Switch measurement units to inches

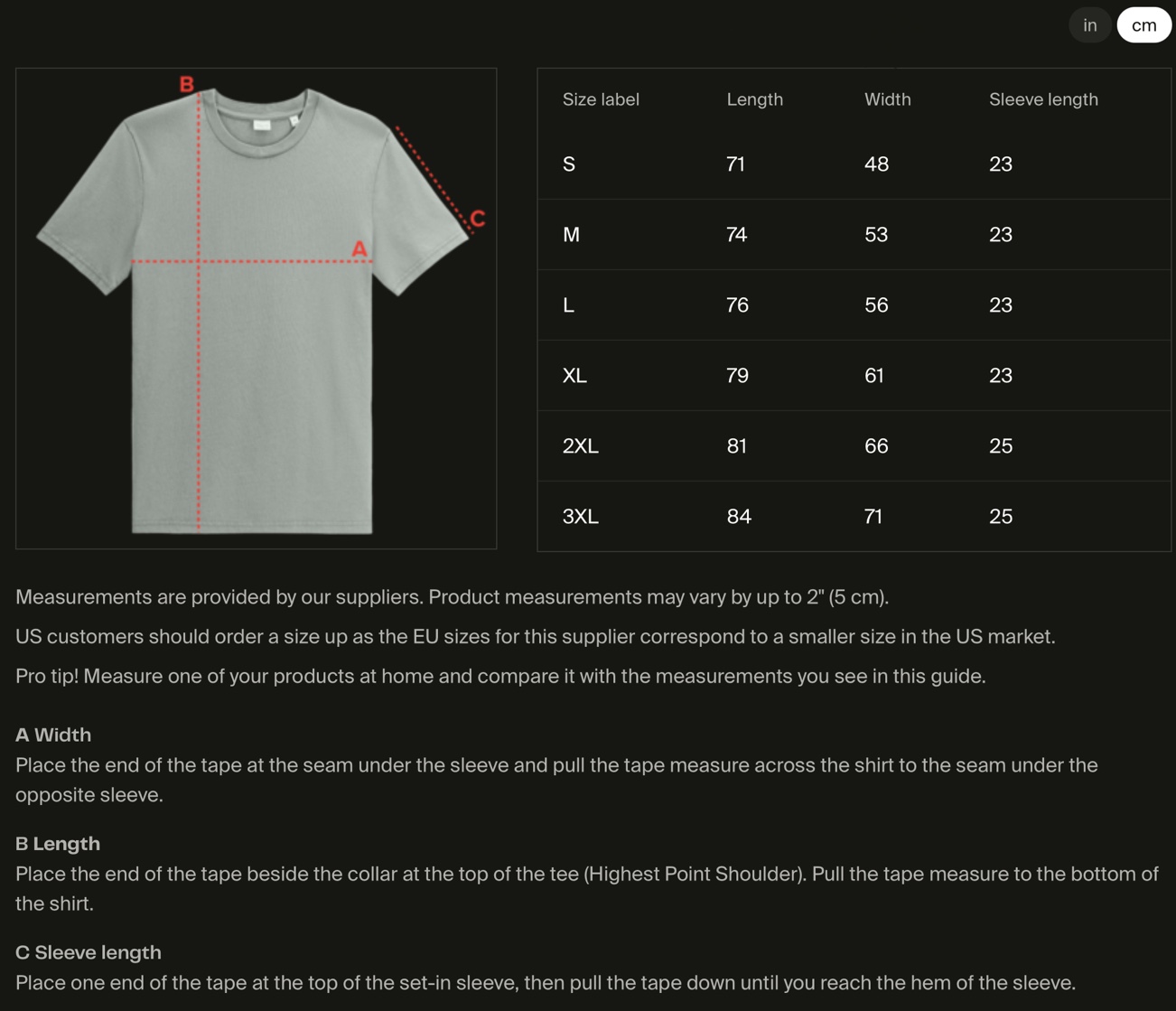(x=1089, y=25)
